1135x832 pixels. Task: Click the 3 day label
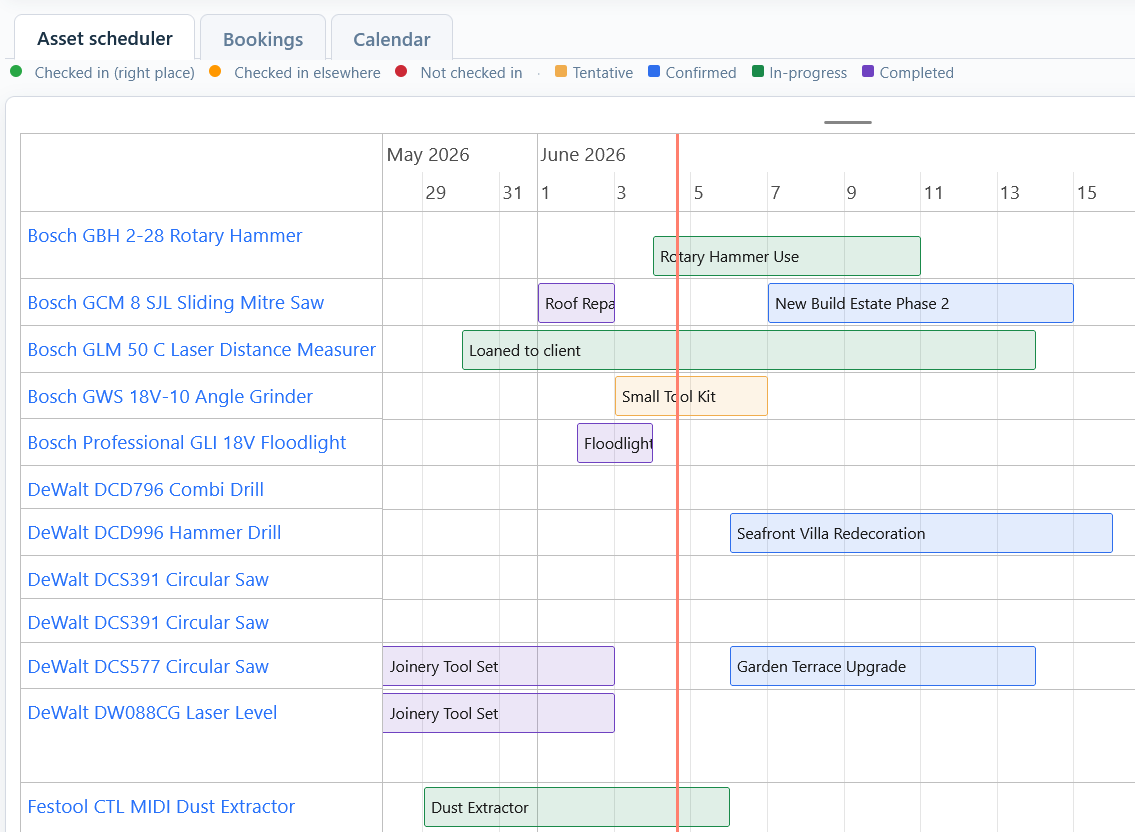pos(621,193)
